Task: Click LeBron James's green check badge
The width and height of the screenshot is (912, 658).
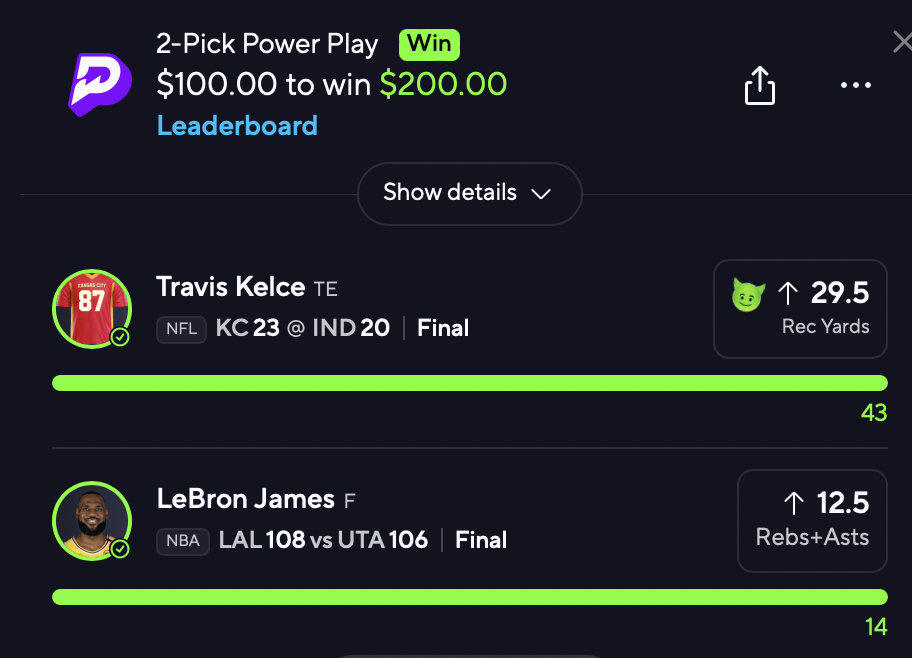Action: [x=120, y=549]
